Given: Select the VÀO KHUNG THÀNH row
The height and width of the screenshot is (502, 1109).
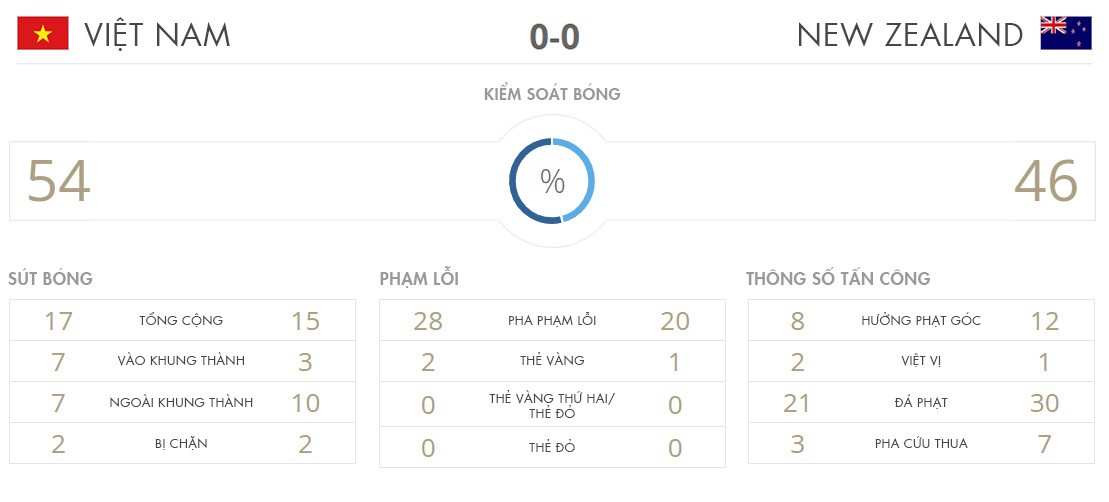Looking at the screenshot, I should pyautogui.click(x=181, y=361).
